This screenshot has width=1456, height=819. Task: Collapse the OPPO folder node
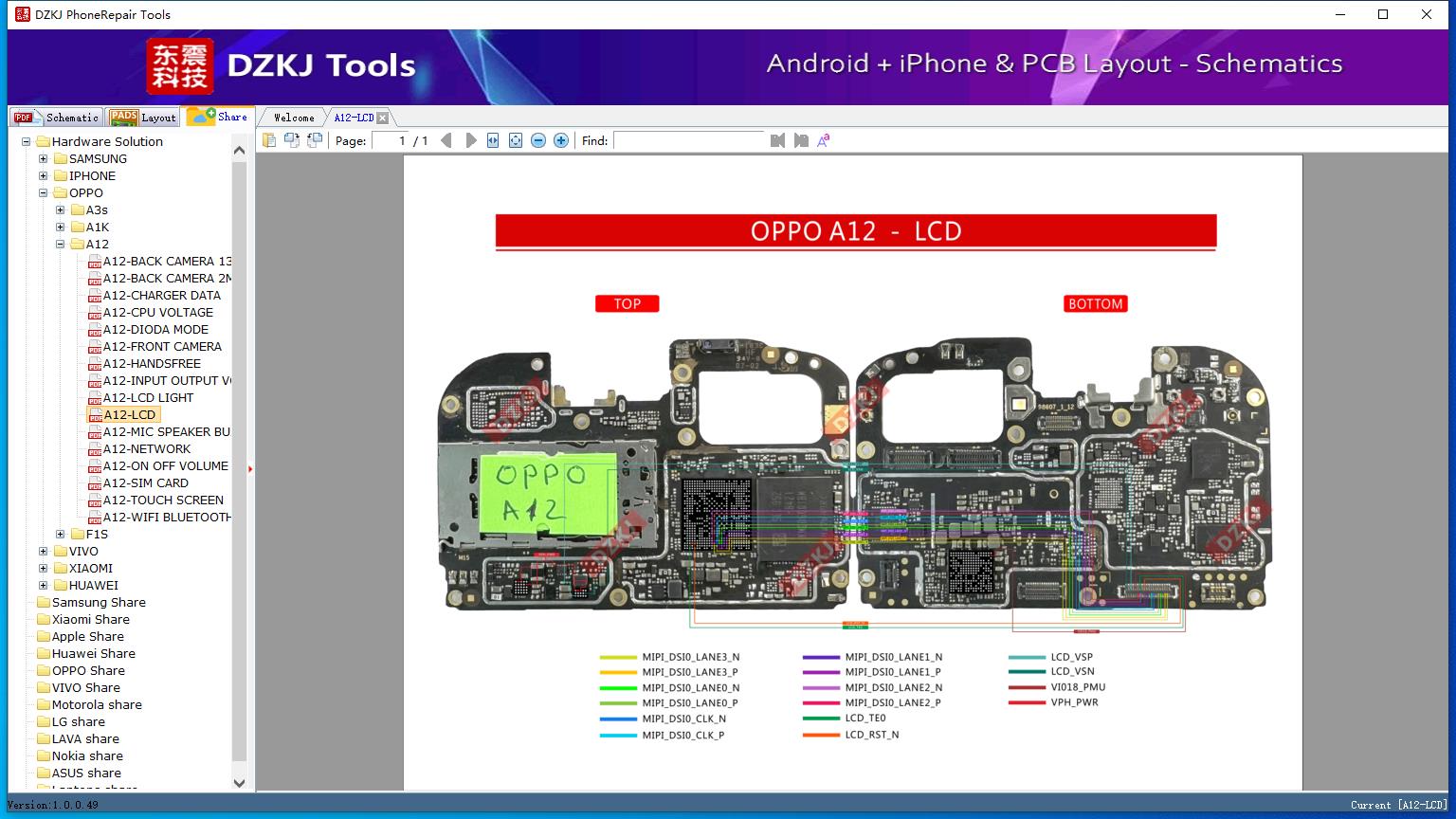(44, 193)
